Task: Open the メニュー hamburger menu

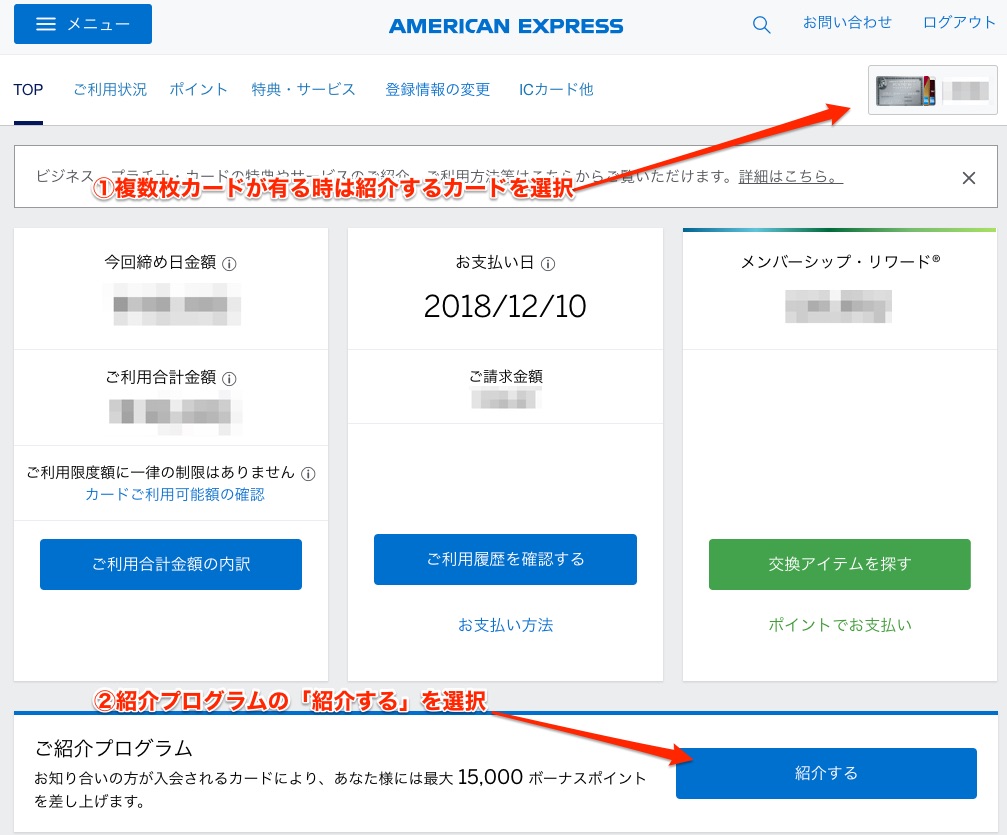Action: (x=83, y=24)
